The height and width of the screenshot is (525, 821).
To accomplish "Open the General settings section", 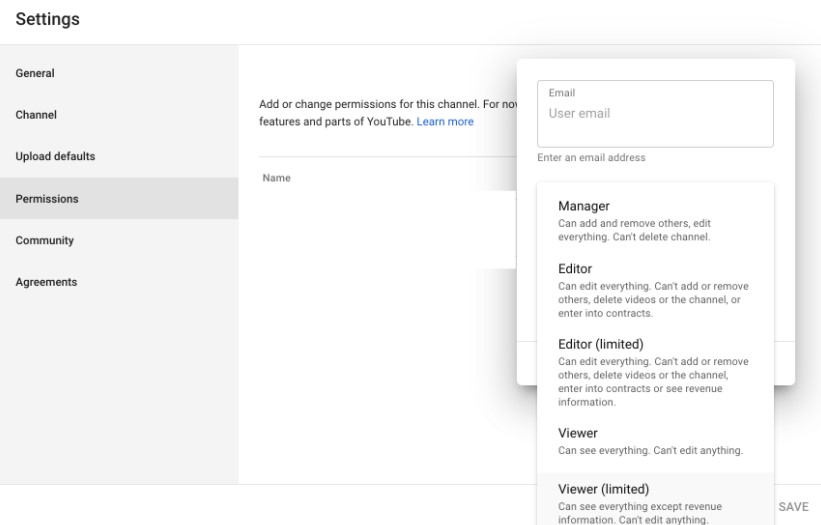I will (119, 73).
